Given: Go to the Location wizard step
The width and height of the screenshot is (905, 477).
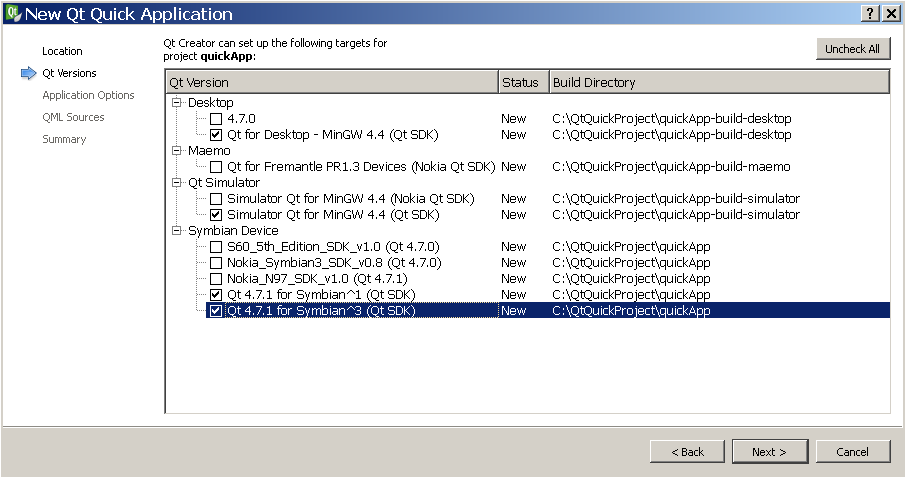Looking at the screenshot, I should click(62, 51).
